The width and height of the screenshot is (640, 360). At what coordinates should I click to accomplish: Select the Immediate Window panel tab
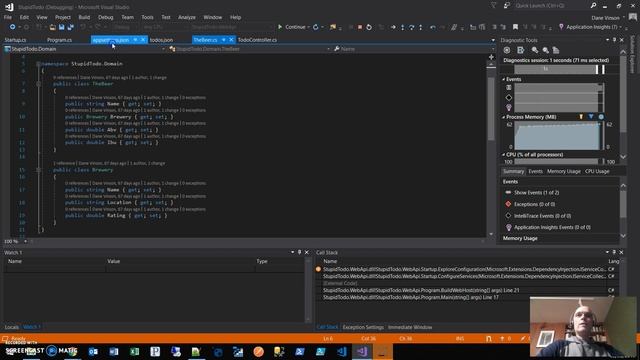coord(410,327)
